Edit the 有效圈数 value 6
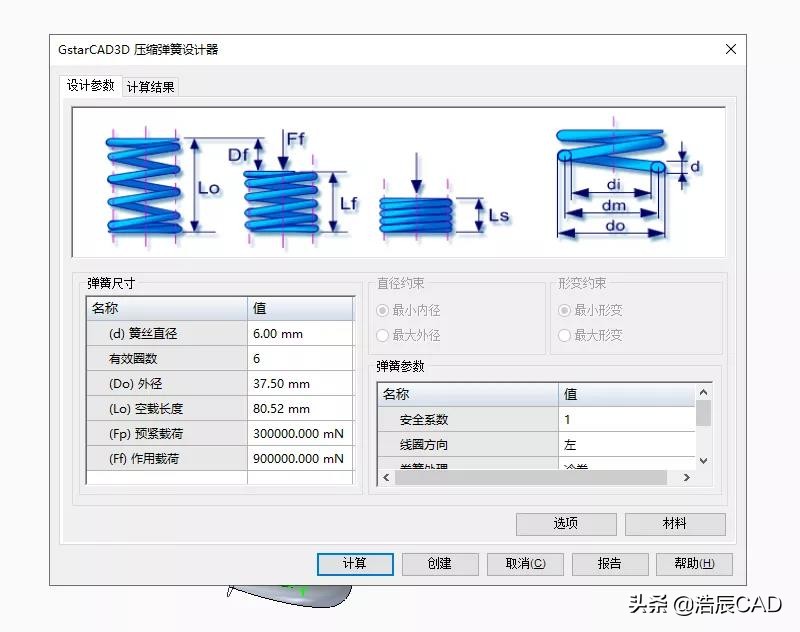This screenshot has width=800, height=632. click(300, 359)
